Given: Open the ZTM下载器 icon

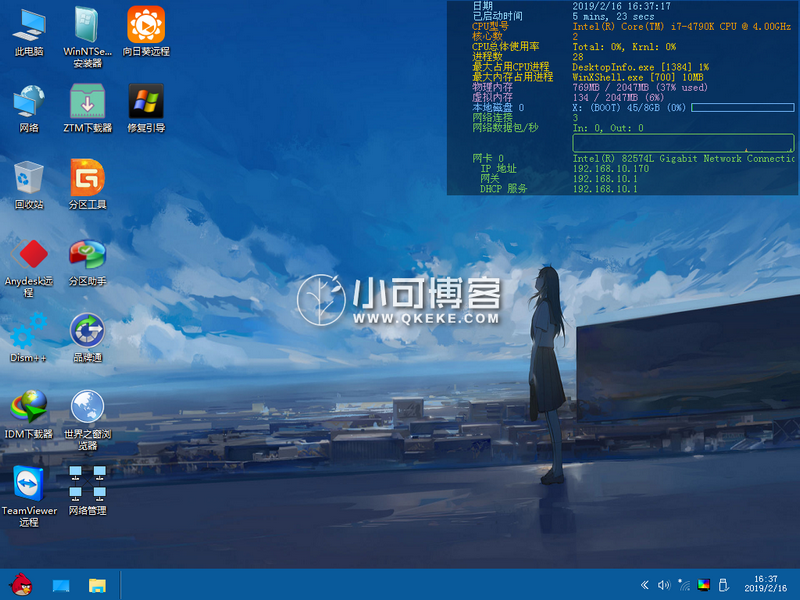Looking at the screenshot, I should 87,109.
